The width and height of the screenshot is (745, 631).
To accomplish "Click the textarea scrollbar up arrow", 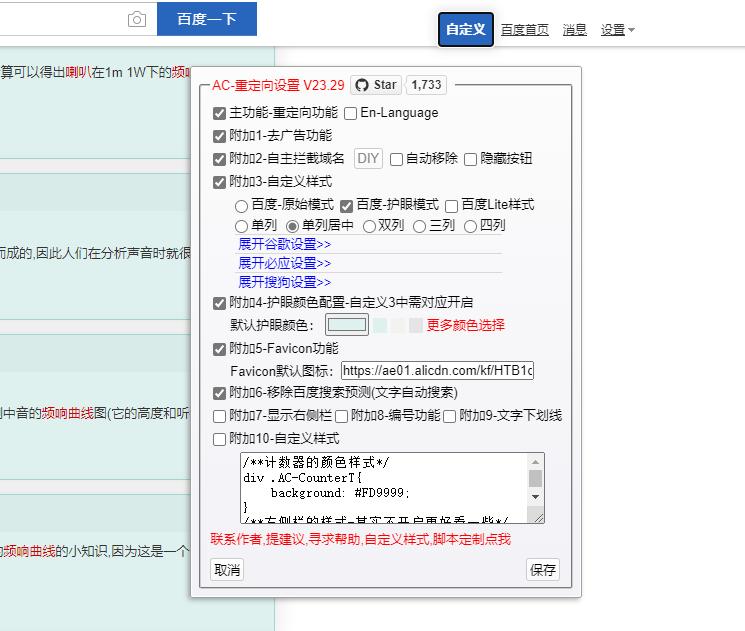I will point(535,461).
